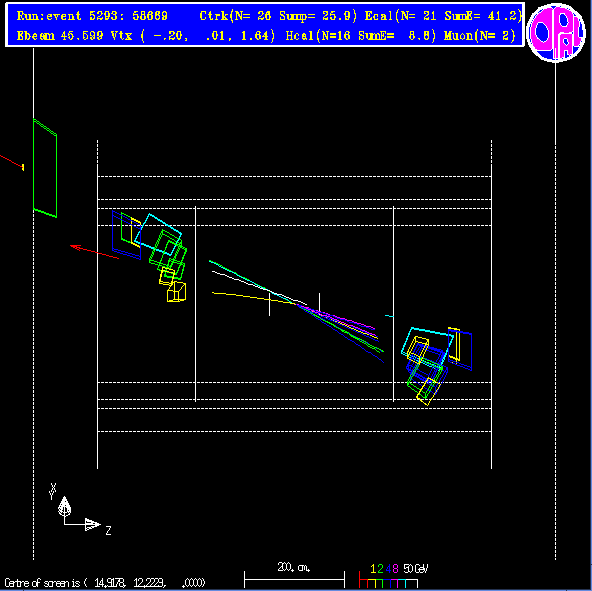Click the yellow 1 GeV legend label

[373, 568]
